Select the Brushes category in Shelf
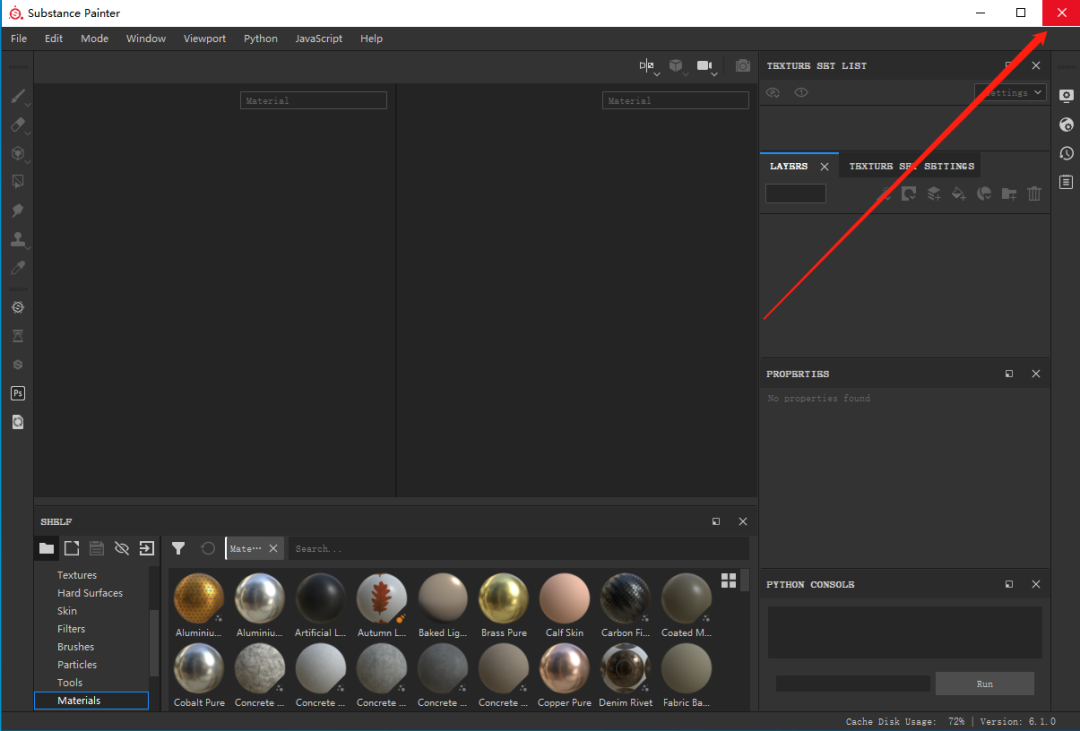The image size is (1080, 731). (x=76, y=647)
